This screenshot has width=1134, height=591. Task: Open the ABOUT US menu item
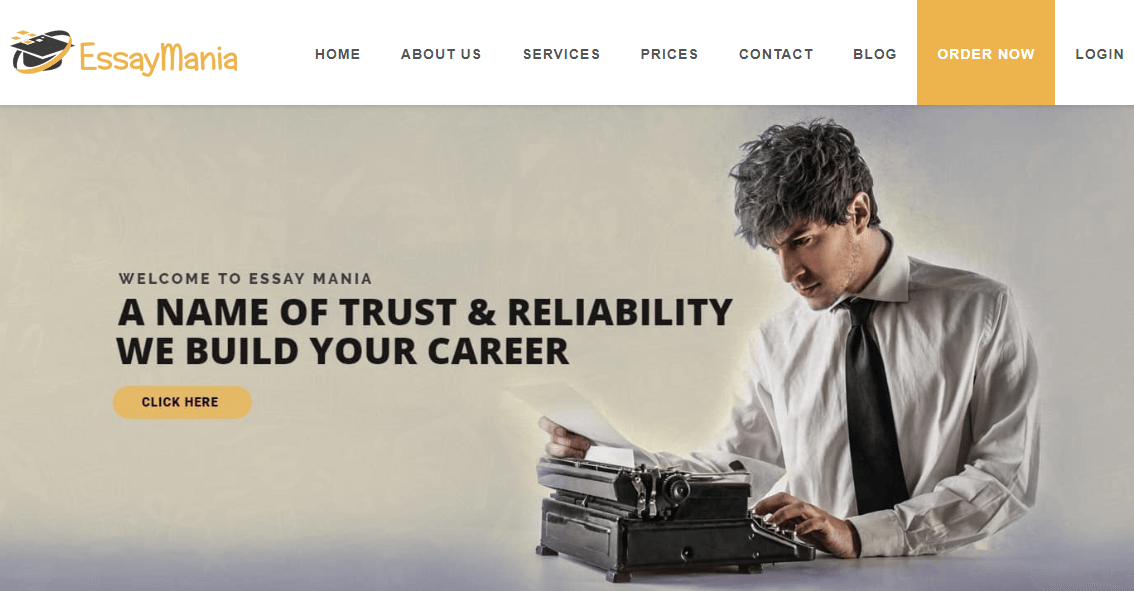(x=441, y=54)
